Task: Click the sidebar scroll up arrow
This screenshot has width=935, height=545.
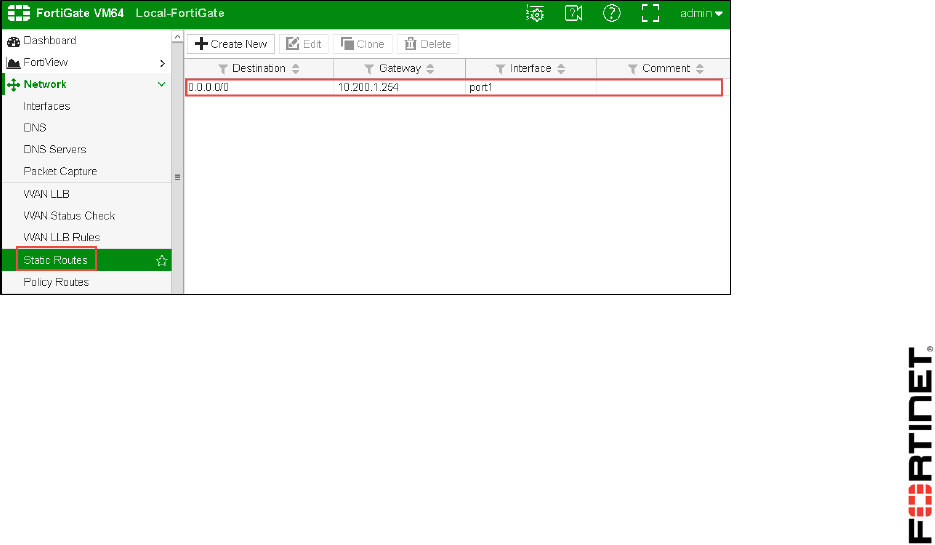Action: point(177,36)
